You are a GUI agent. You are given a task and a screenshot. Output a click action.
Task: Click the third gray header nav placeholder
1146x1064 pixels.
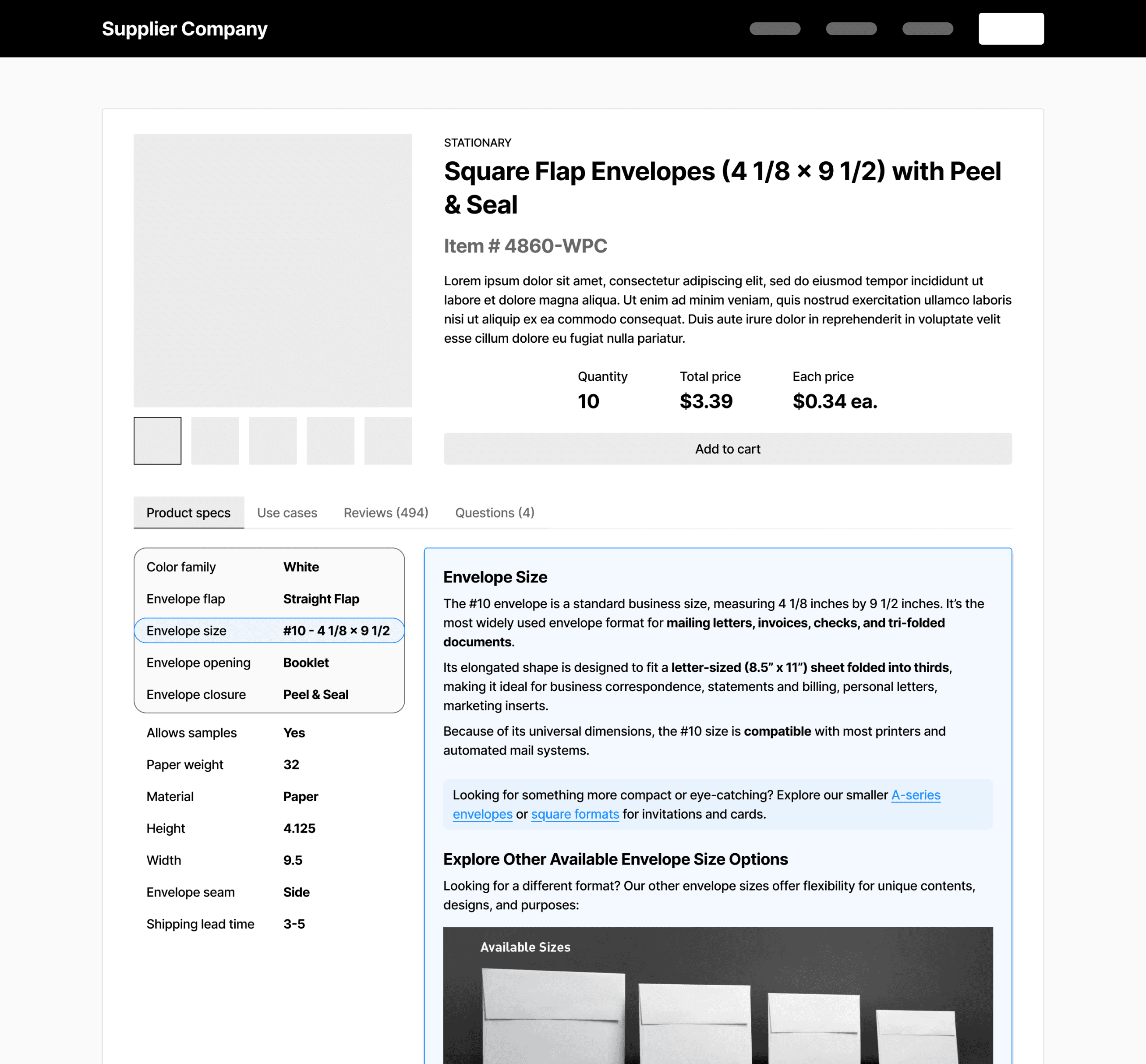(x=927, y=29)
